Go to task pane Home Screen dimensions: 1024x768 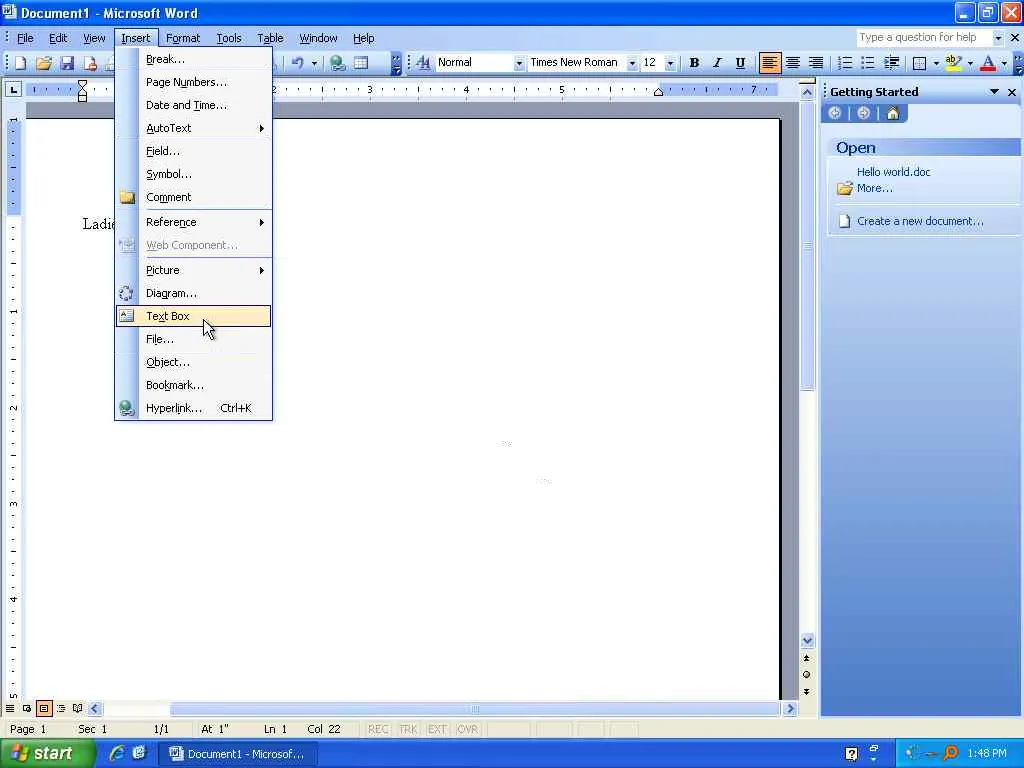click(x=893, y=113)
